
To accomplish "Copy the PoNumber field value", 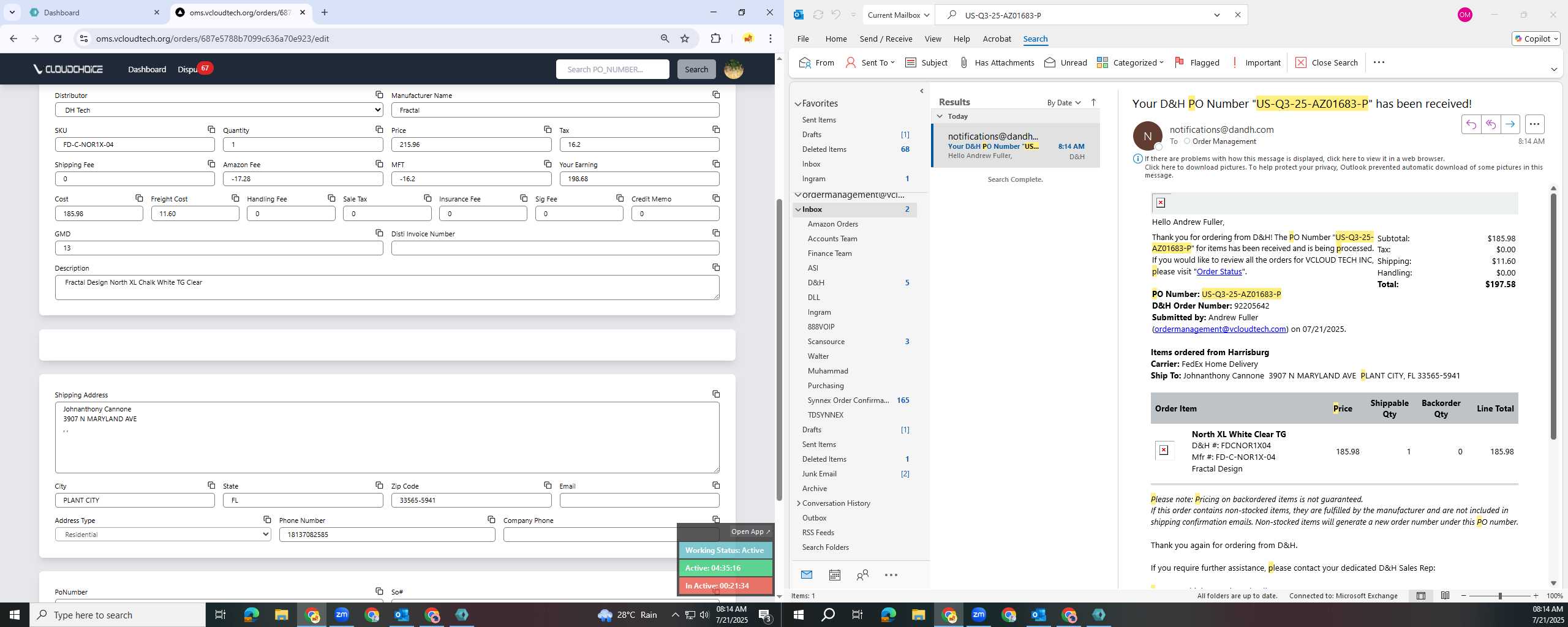I will point(379,591).
